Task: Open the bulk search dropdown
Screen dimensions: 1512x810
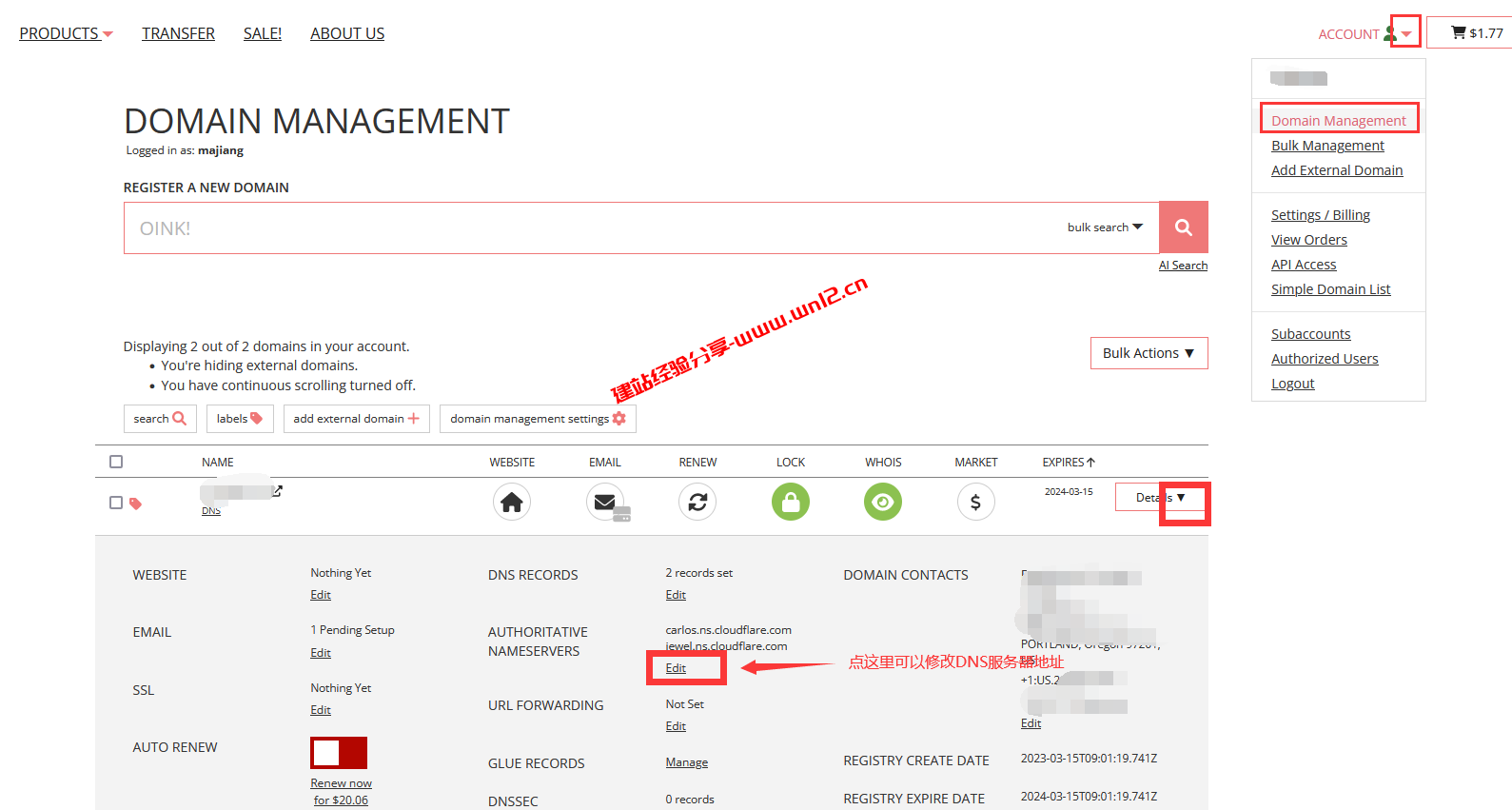Action: point(1105,227)
